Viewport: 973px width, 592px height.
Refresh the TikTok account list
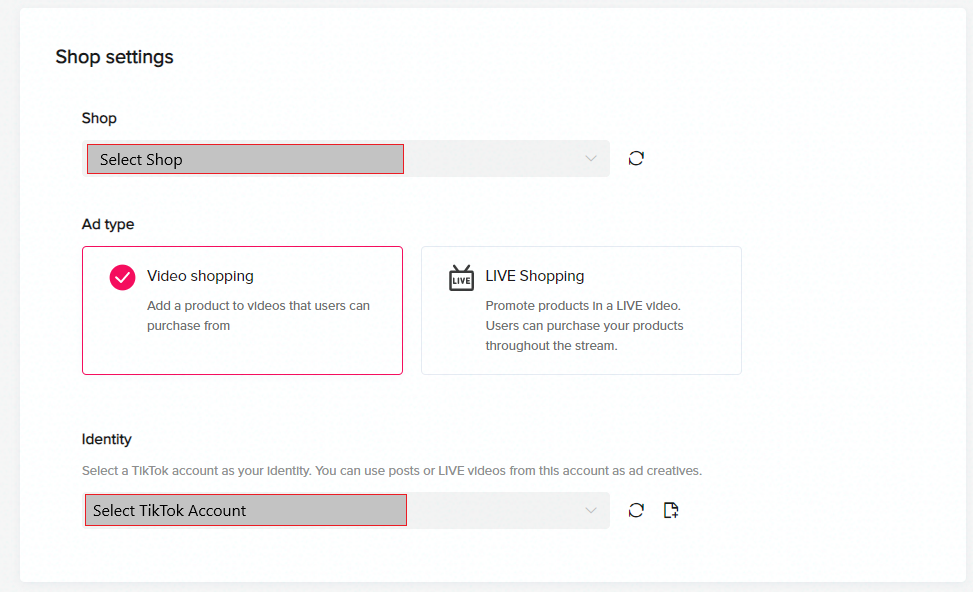636,510
